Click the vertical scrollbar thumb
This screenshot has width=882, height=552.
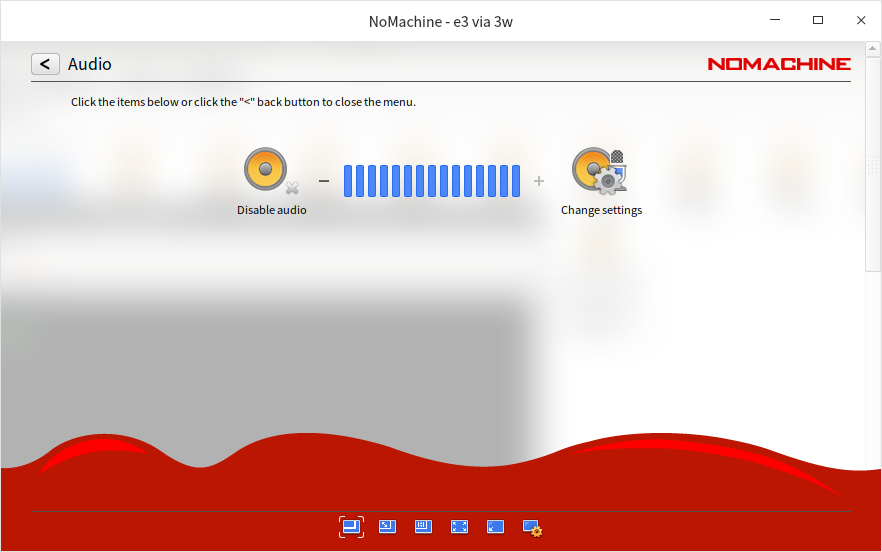(872, 164)
